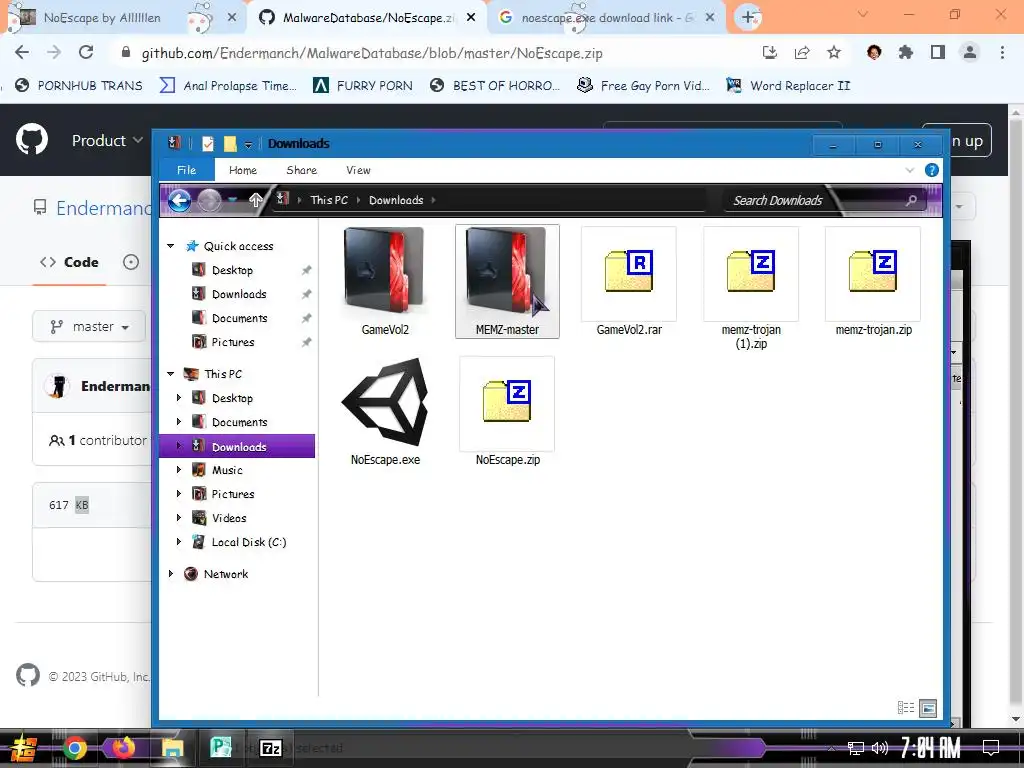The image size is (1024, 768).
Task: Click Chrome reload page button
Action: pyautogui.click(x=86, y=52)
